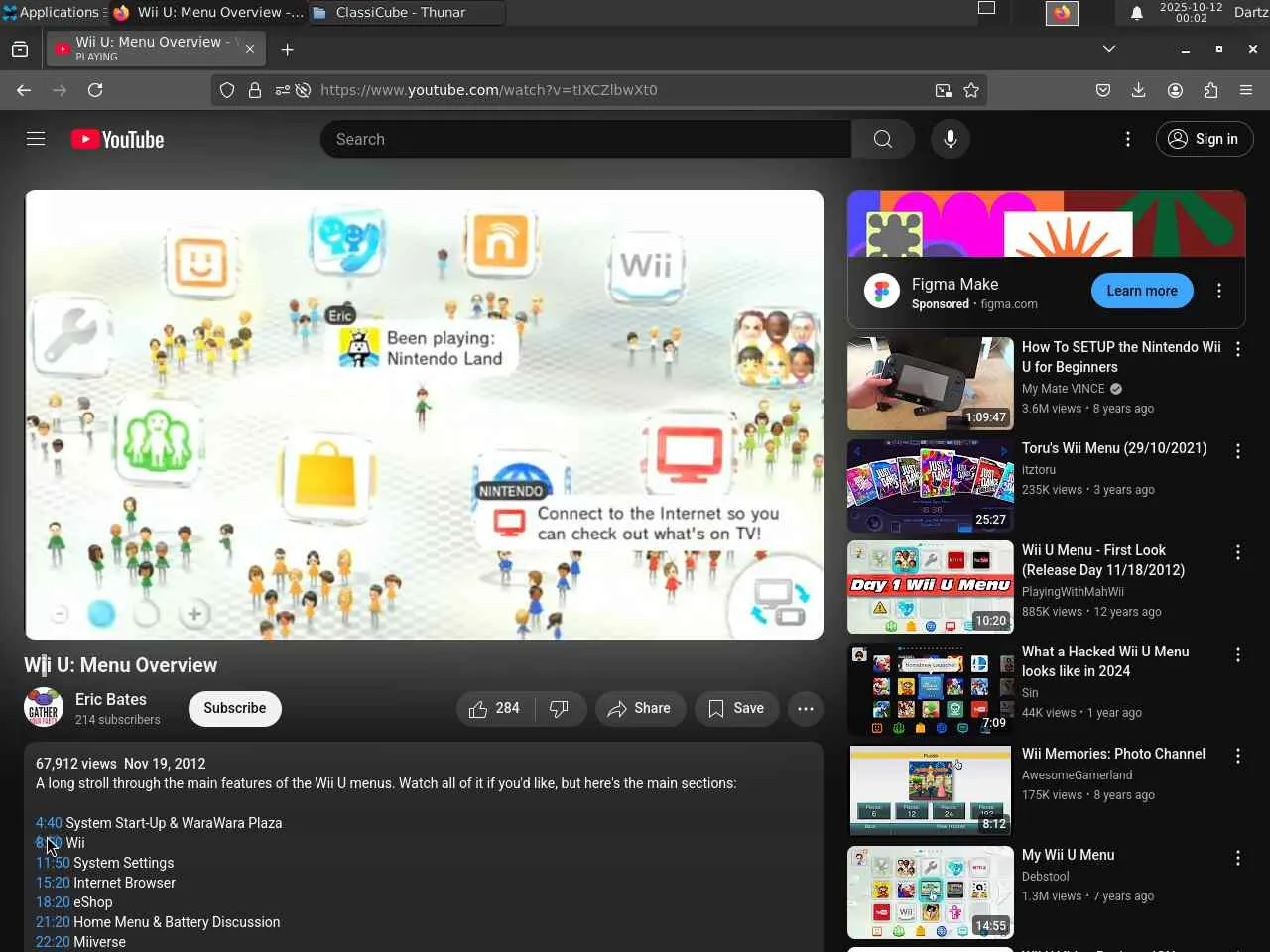This screenshot has width=1270, height=952.
Task: Open options for Hacked Wii U Menu video
Action: click(x=1237, y=654)
